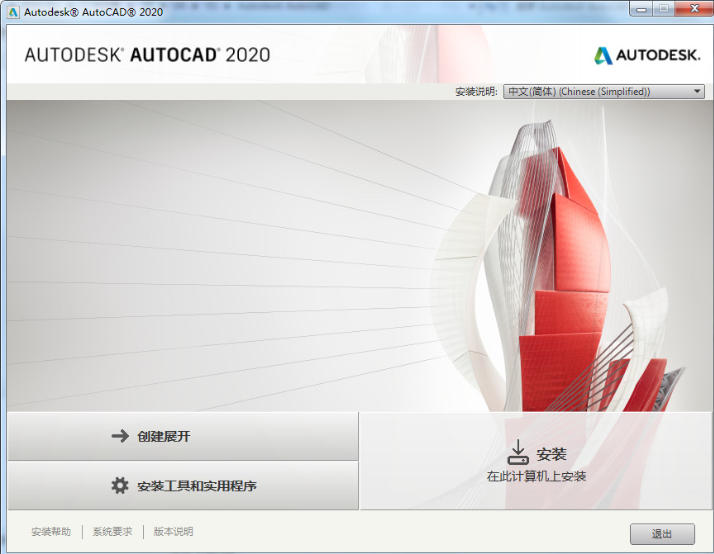This screenshot has width=714, height=554.
Task: Click the download icon next to 安装
Action: [x=518, y=452]
